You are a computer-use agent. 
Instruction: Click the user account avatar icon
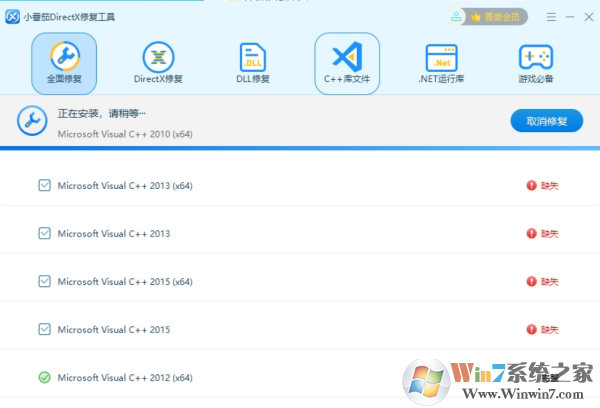coord(456,17)
